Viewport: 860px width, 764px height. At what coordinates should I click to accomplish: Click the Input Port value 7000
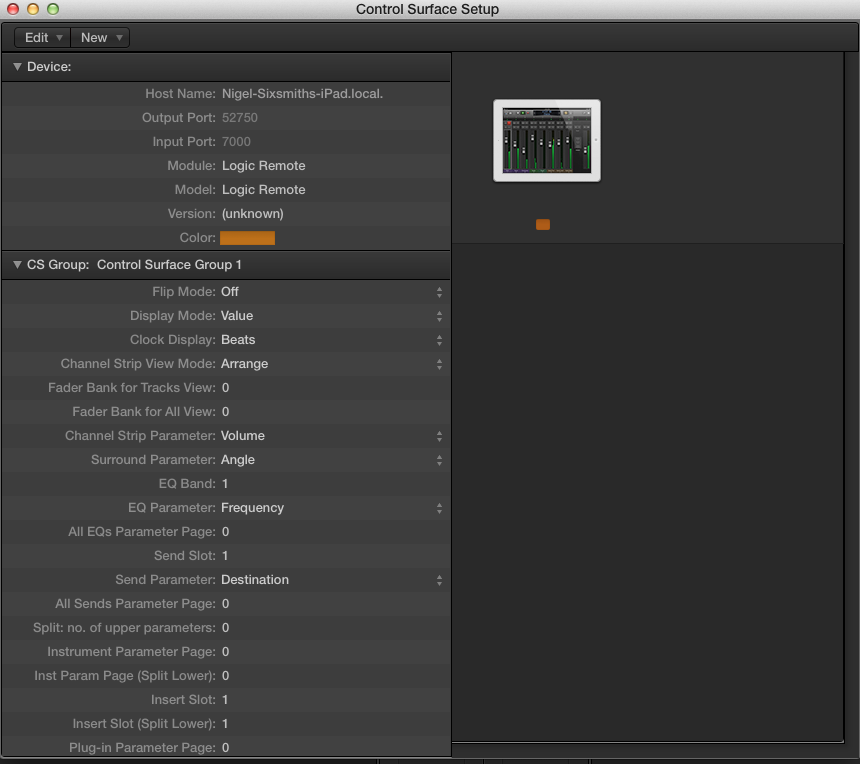(x=236, y=142)
